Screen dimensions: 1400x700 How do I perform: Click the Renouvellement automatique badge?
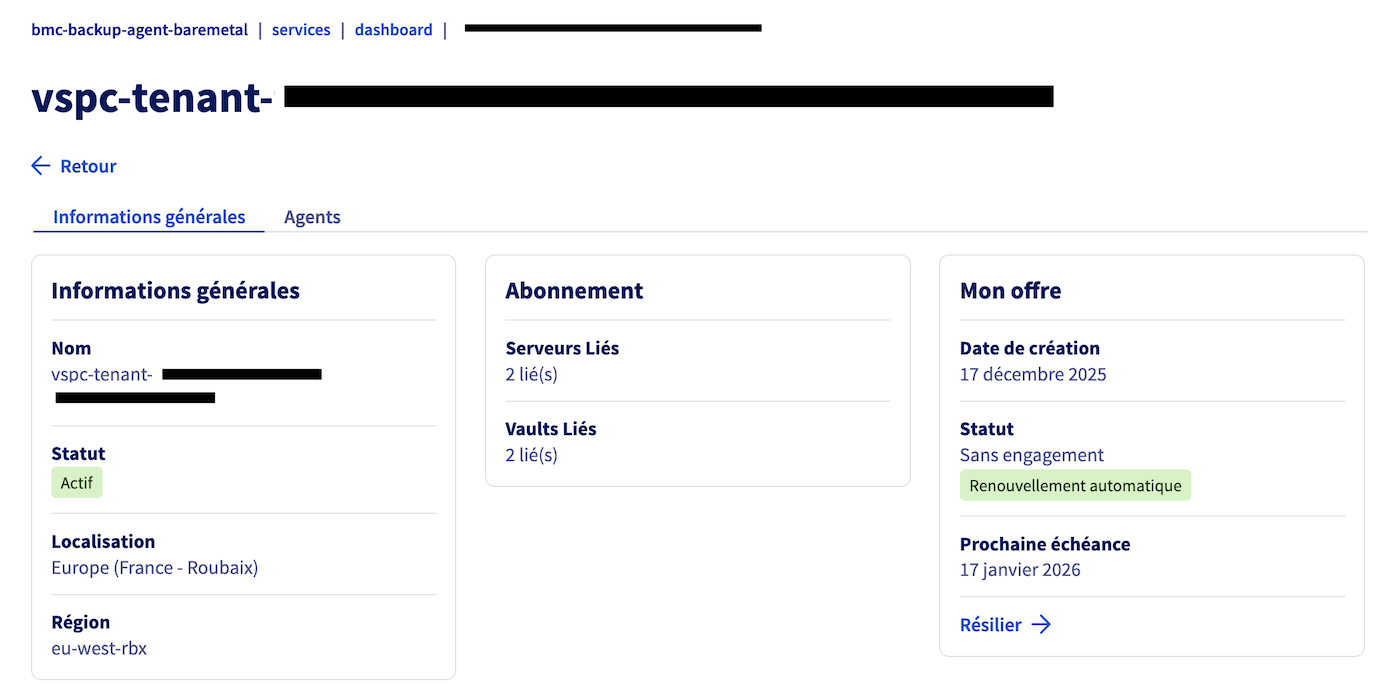pyautogui.click(x=1075, y=485)
